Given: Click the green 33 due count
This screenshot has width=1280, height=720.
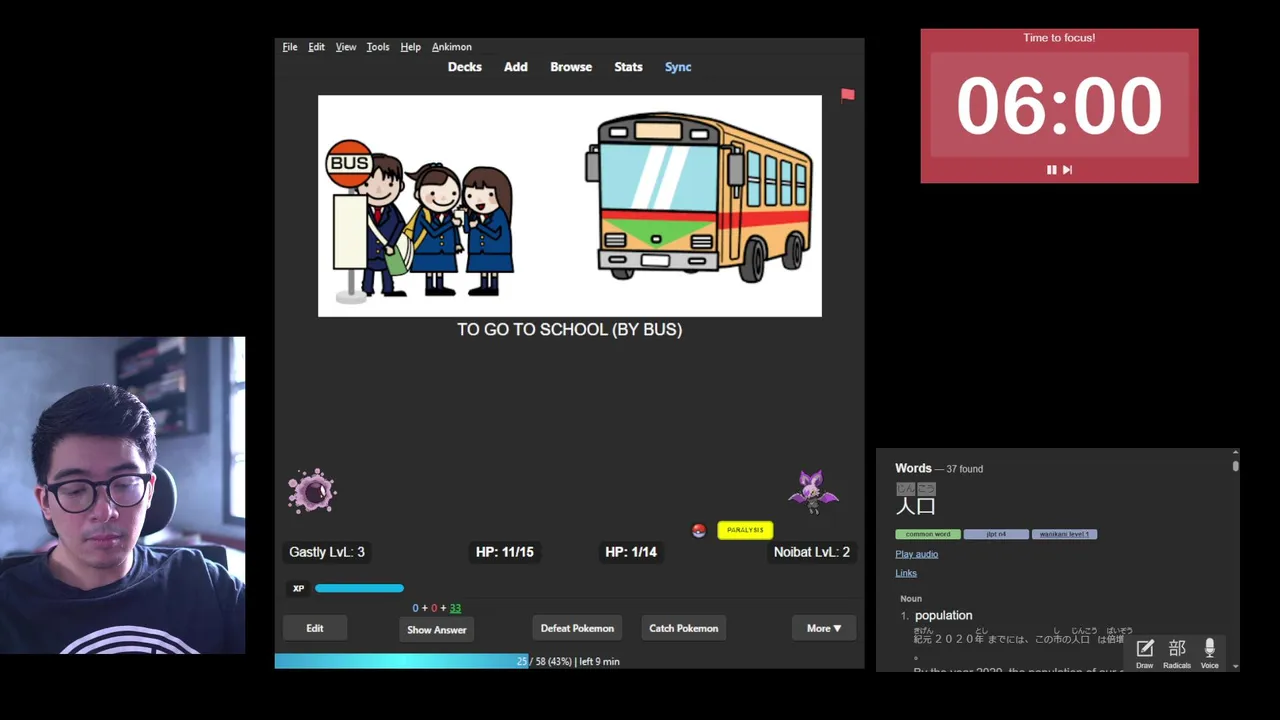Looking at the screenshot, I should point(455,608).
